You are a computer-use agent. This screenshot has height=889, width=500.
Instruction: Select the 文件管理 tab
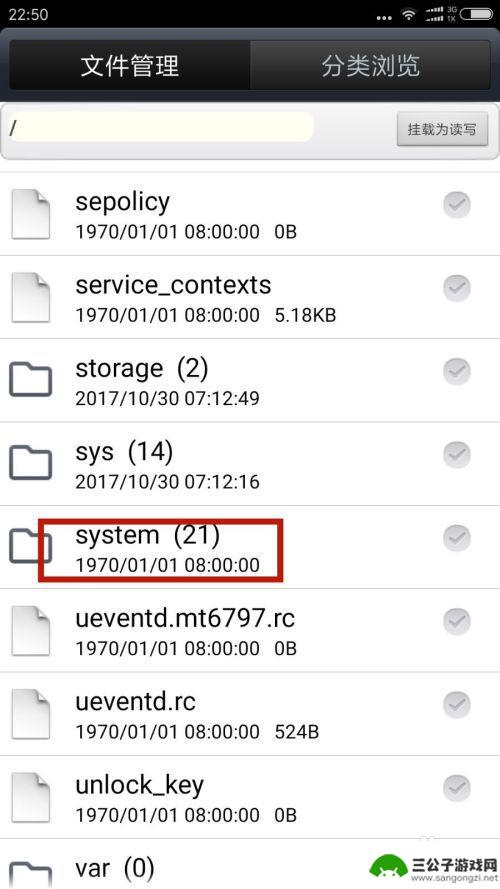[130, 65]
